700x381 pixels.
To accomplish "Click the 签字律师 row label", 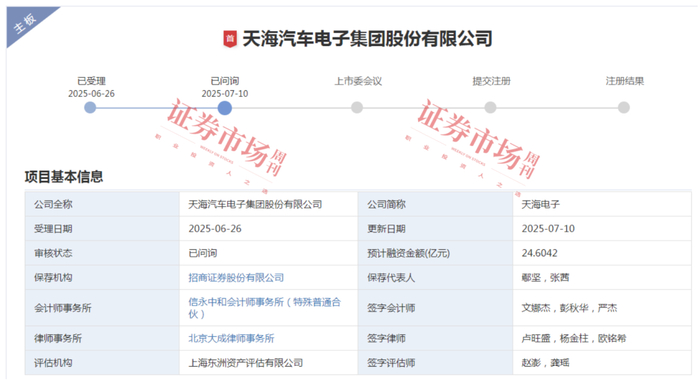I will point(386,339).
